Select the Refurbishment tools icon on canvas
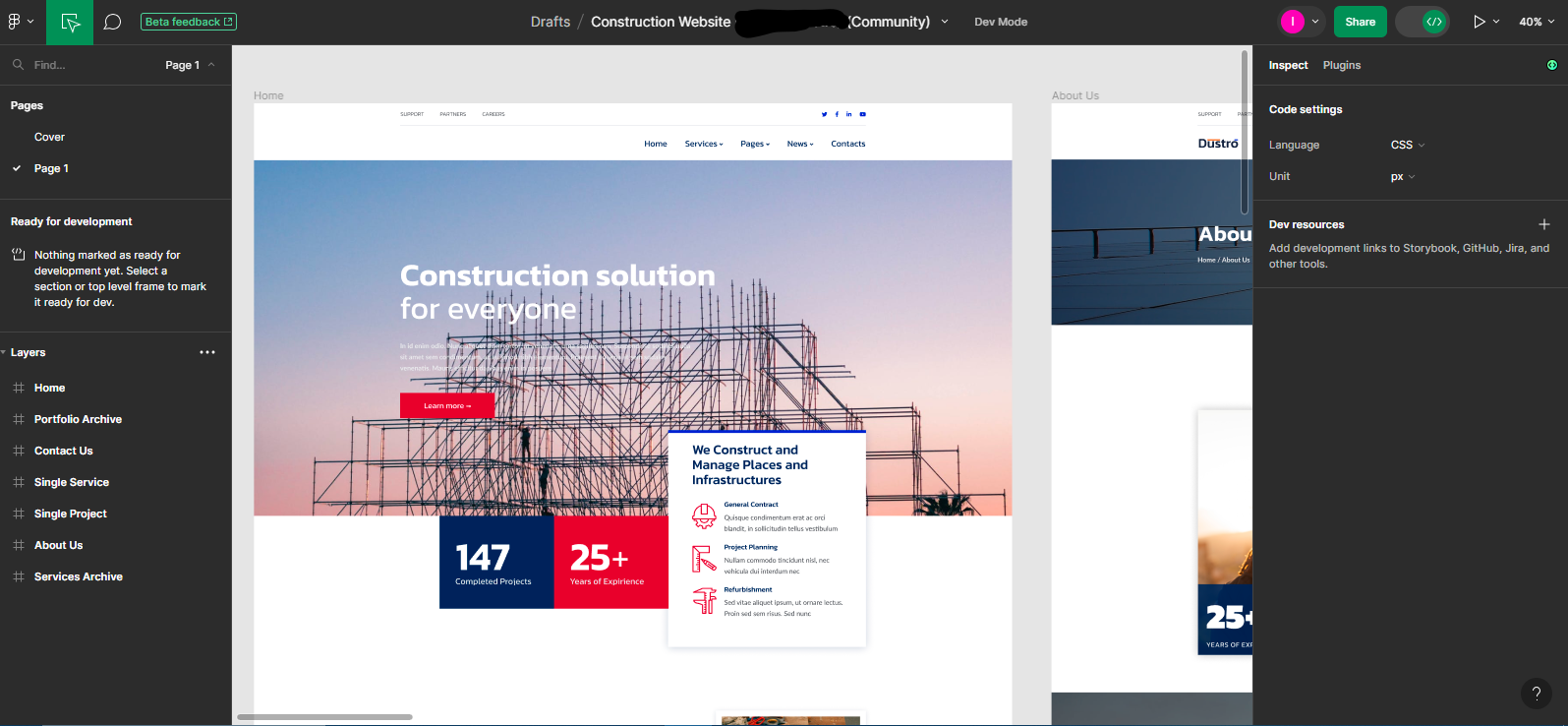Viewport: 1568px width, 726px height. click(x=704, y=600)
